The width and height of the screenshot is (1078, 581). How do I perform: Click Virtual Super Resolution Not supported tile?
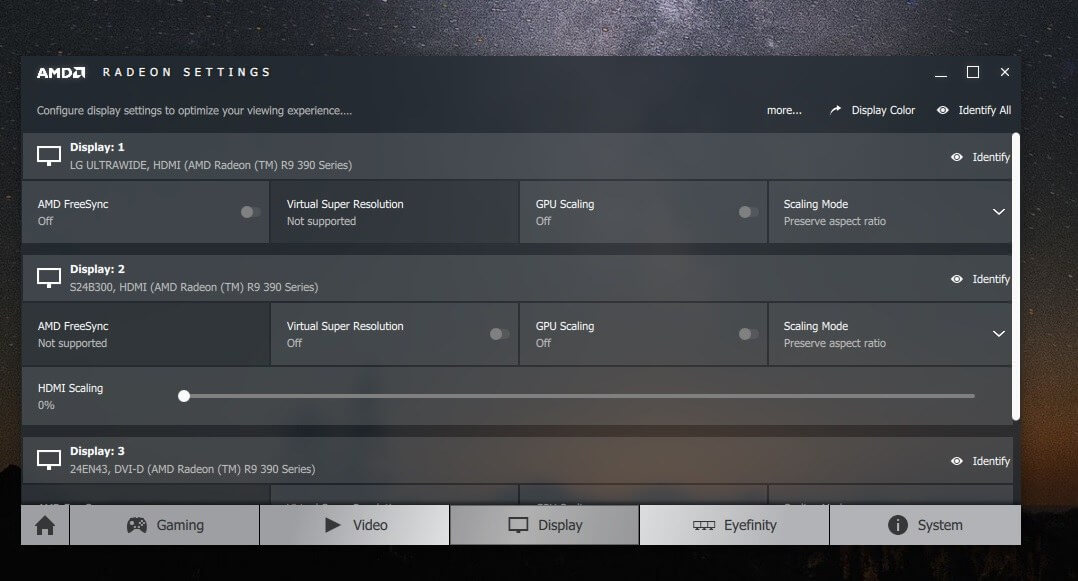[394, 212]
